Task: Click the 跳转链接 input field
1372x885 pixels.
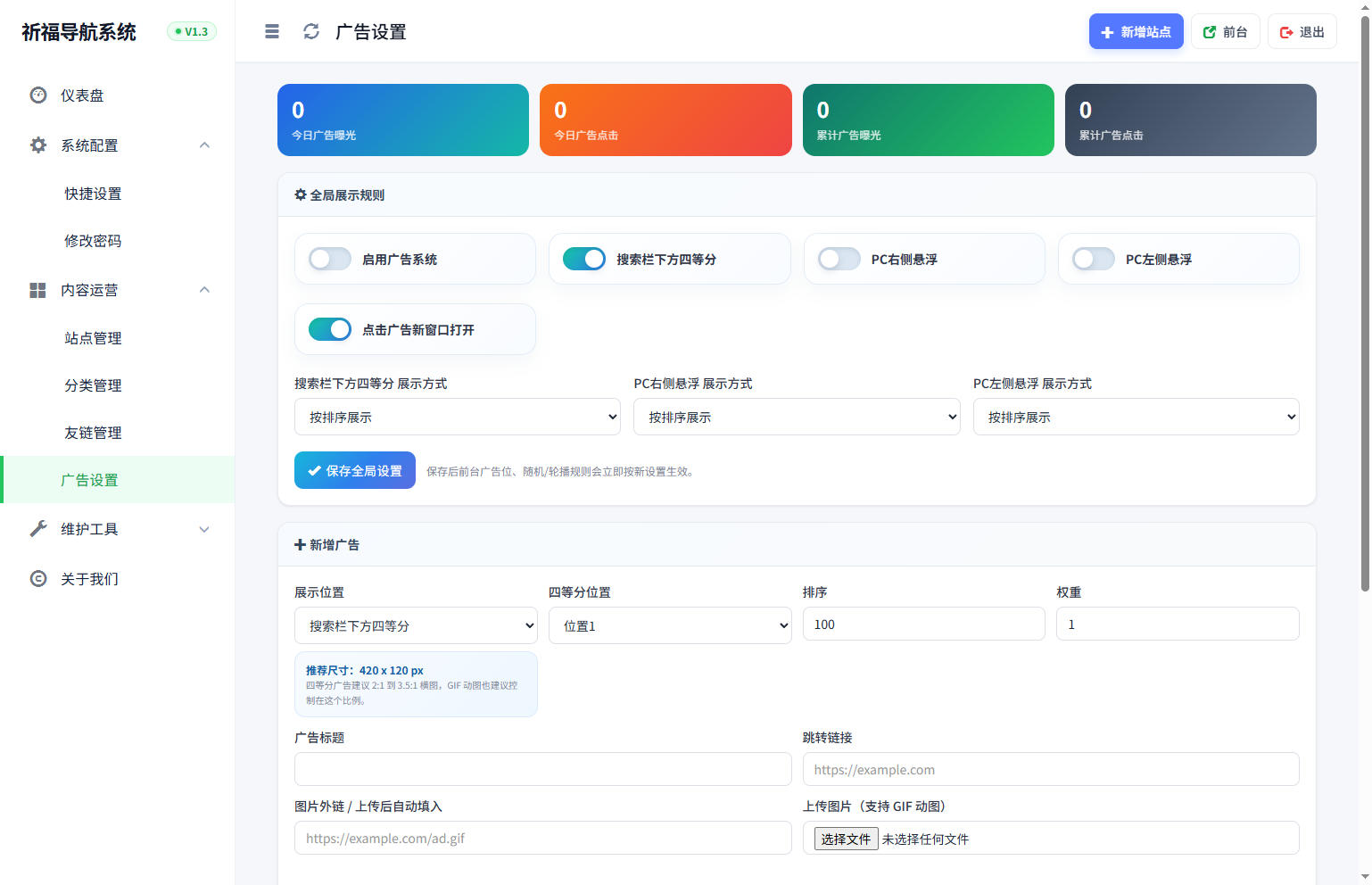Action: coord(1051,769)
